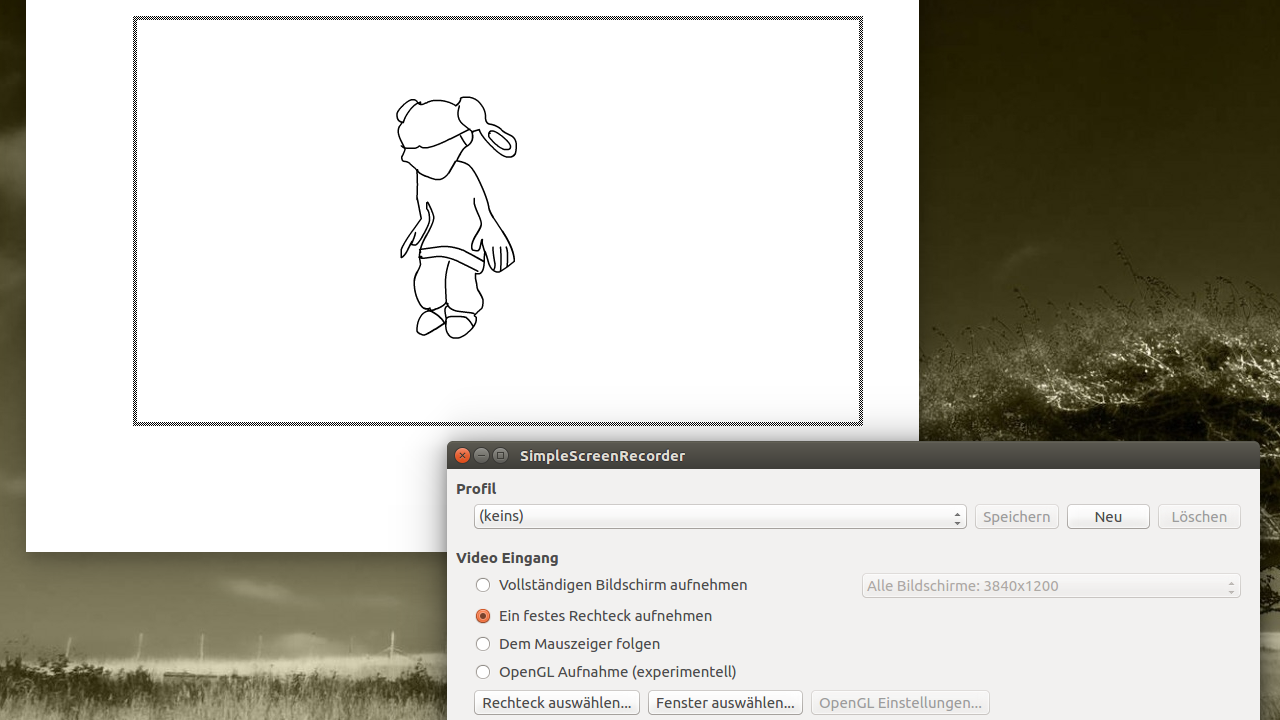Maximize the SimpleScreenRecorder window
This screenshot has height=720, width=1280.
point(500,455)
